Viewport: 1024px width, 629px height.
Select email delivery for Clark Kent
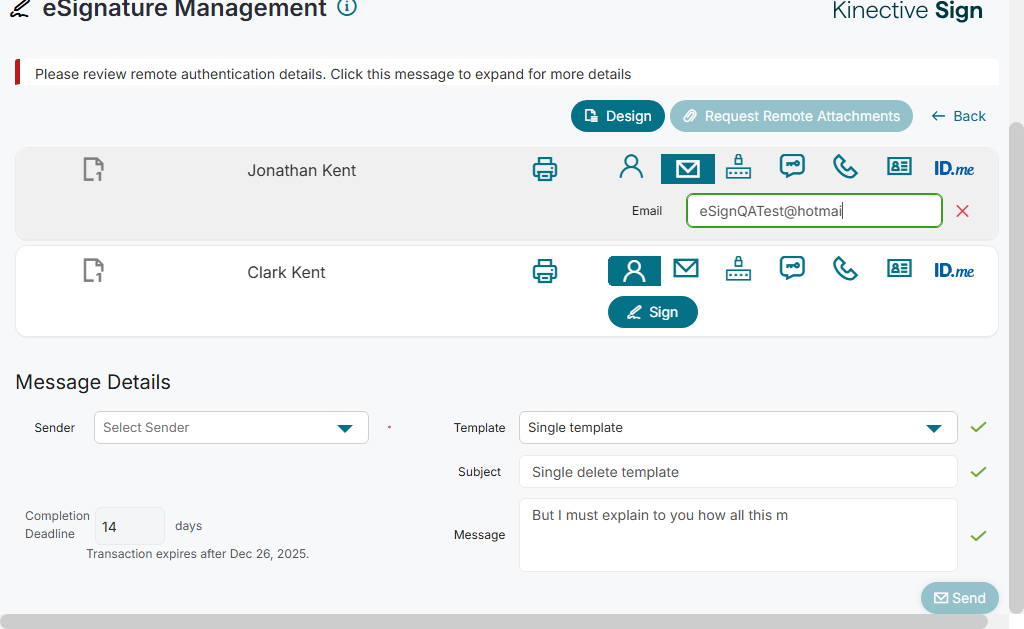(685, 268)
